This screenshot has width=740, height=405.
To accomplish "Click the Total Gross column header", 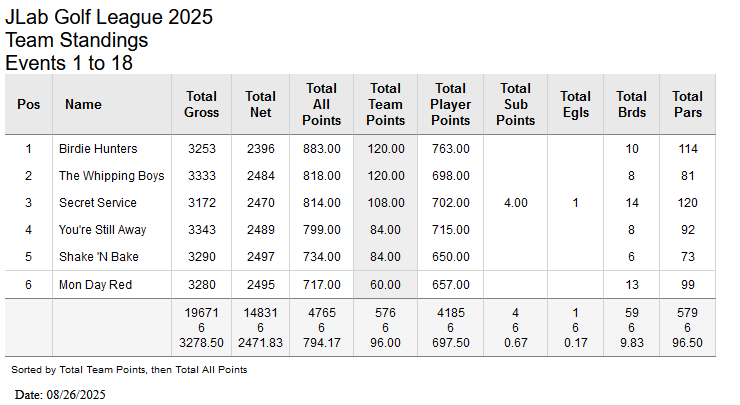I will 201,104.
